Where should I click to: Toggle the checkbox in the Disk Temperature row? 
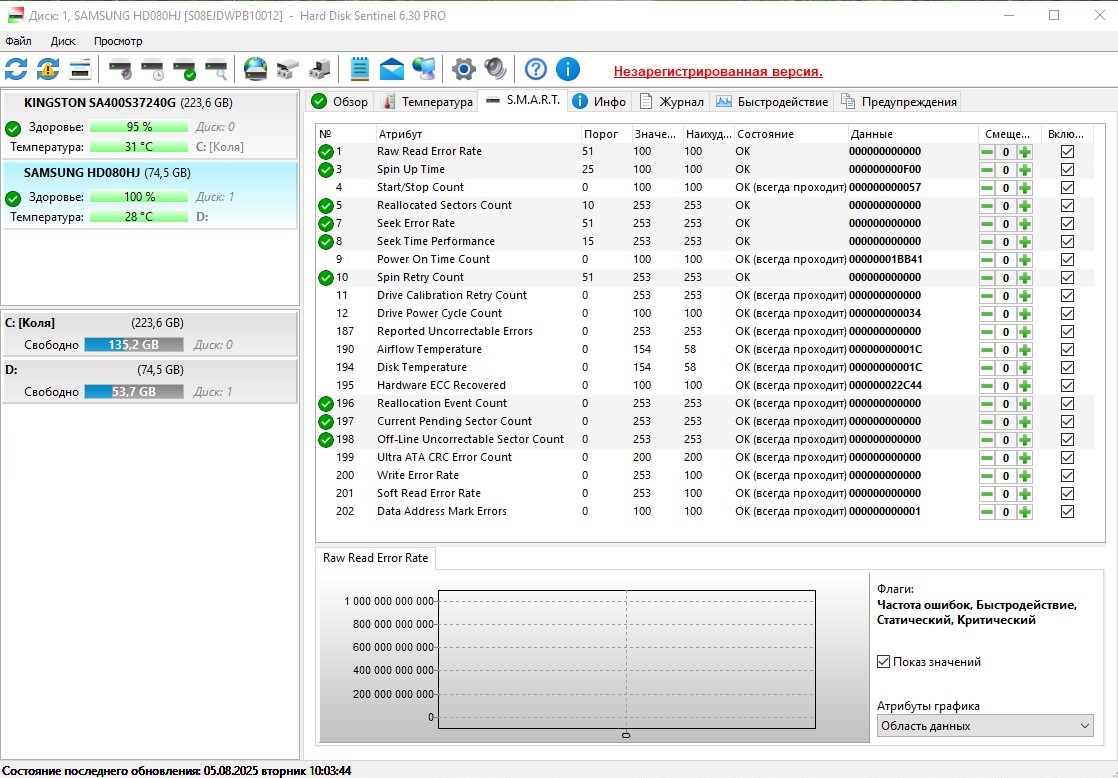tap(1067, 368)
